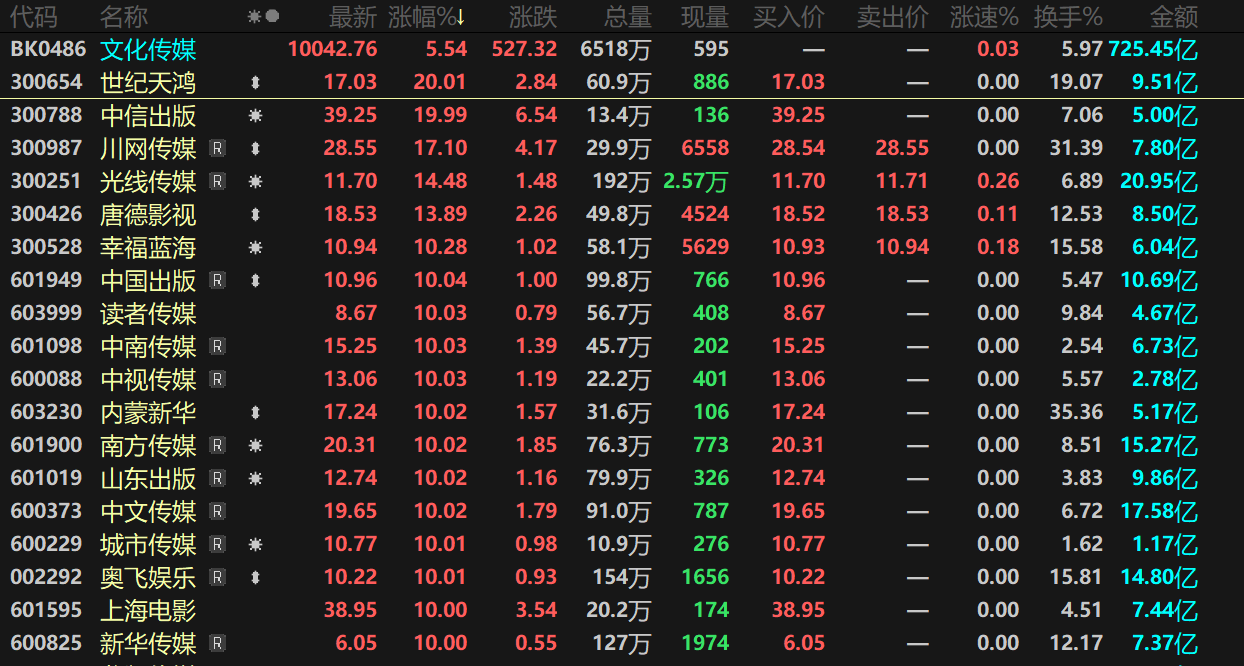1244x666 pixels.
Task: Open the 文化传媒 sector index row
Action: tap(148, 50)
